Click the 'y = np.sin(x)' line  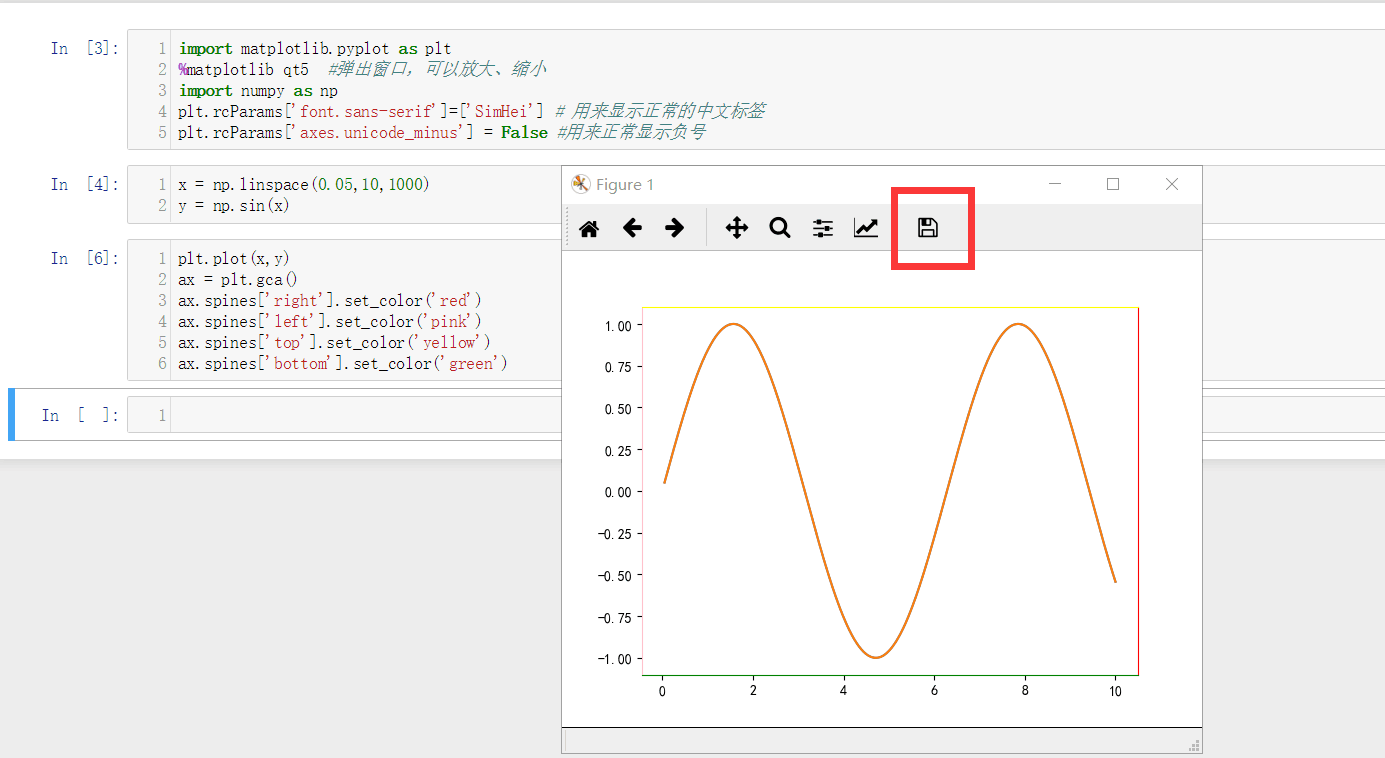234,206
